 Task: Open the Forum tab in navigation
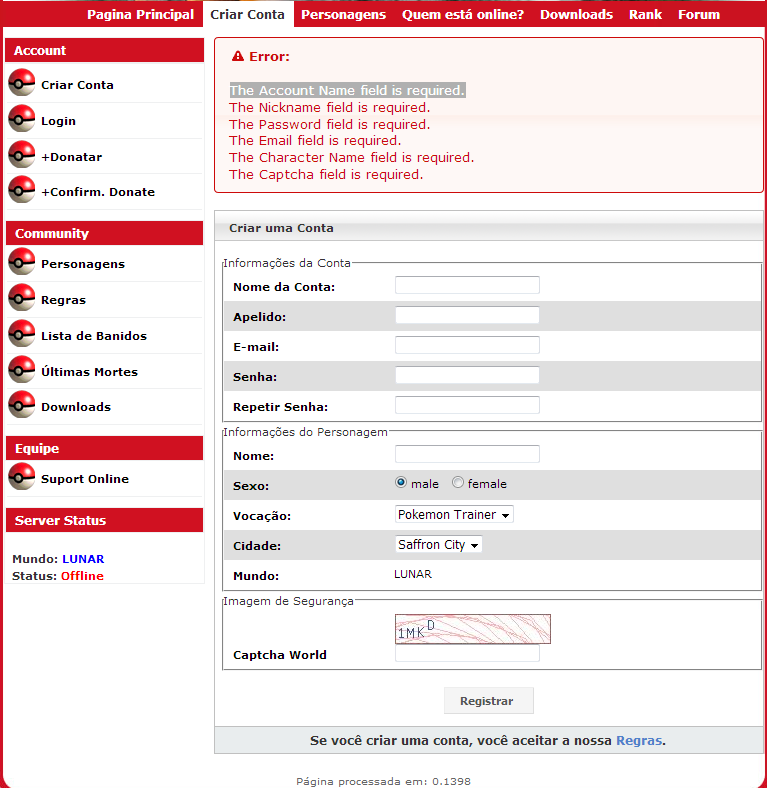point(698,15)
